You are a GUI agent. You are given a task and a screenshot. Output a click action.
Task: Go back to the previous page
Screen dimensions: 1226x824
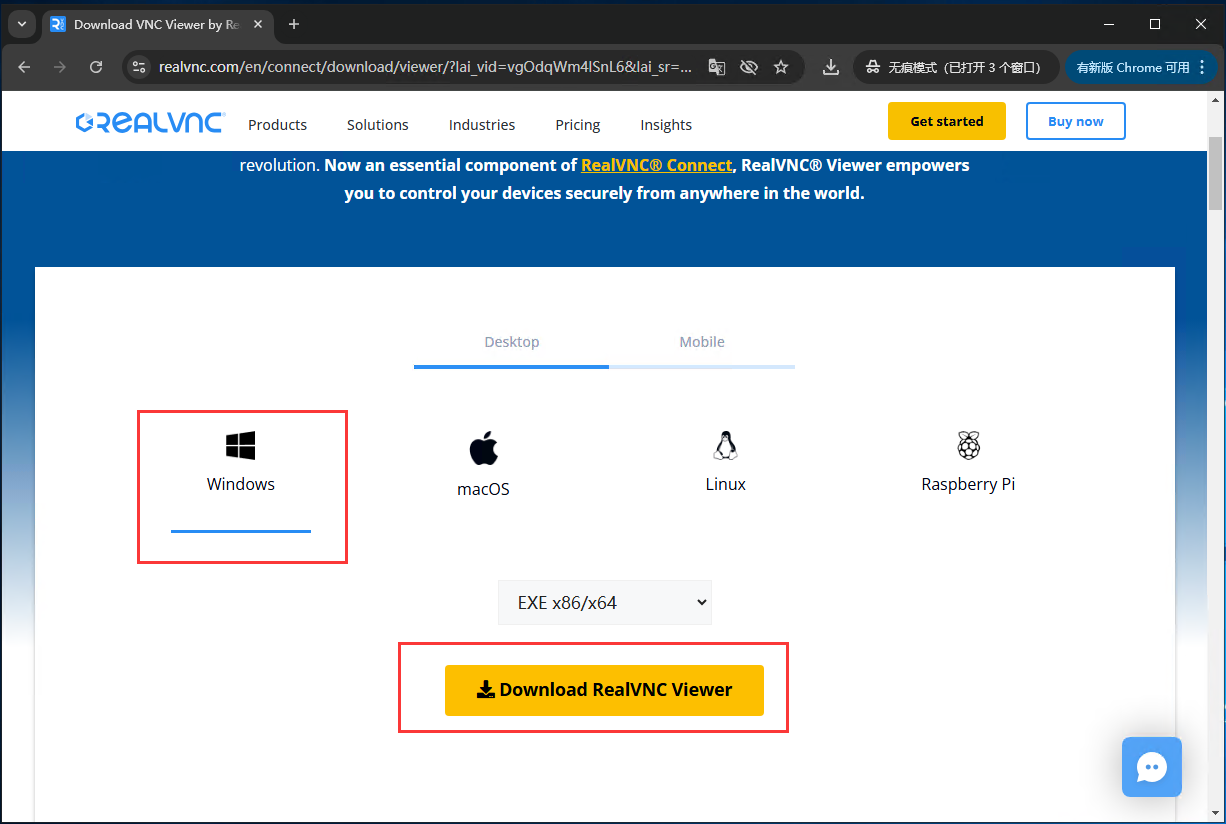25,67
